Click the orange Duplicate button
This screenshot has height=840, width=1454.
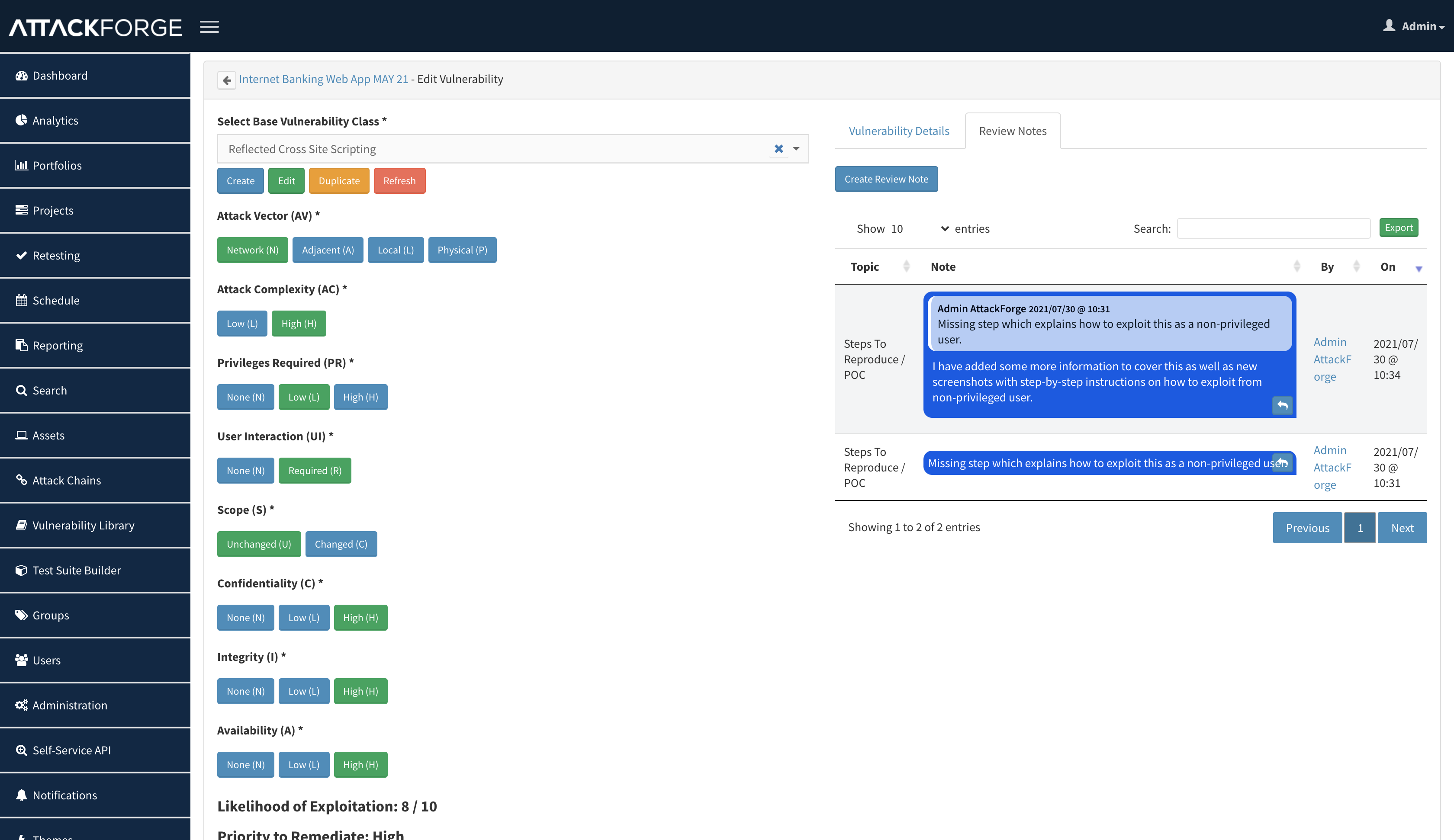point(339,180)
